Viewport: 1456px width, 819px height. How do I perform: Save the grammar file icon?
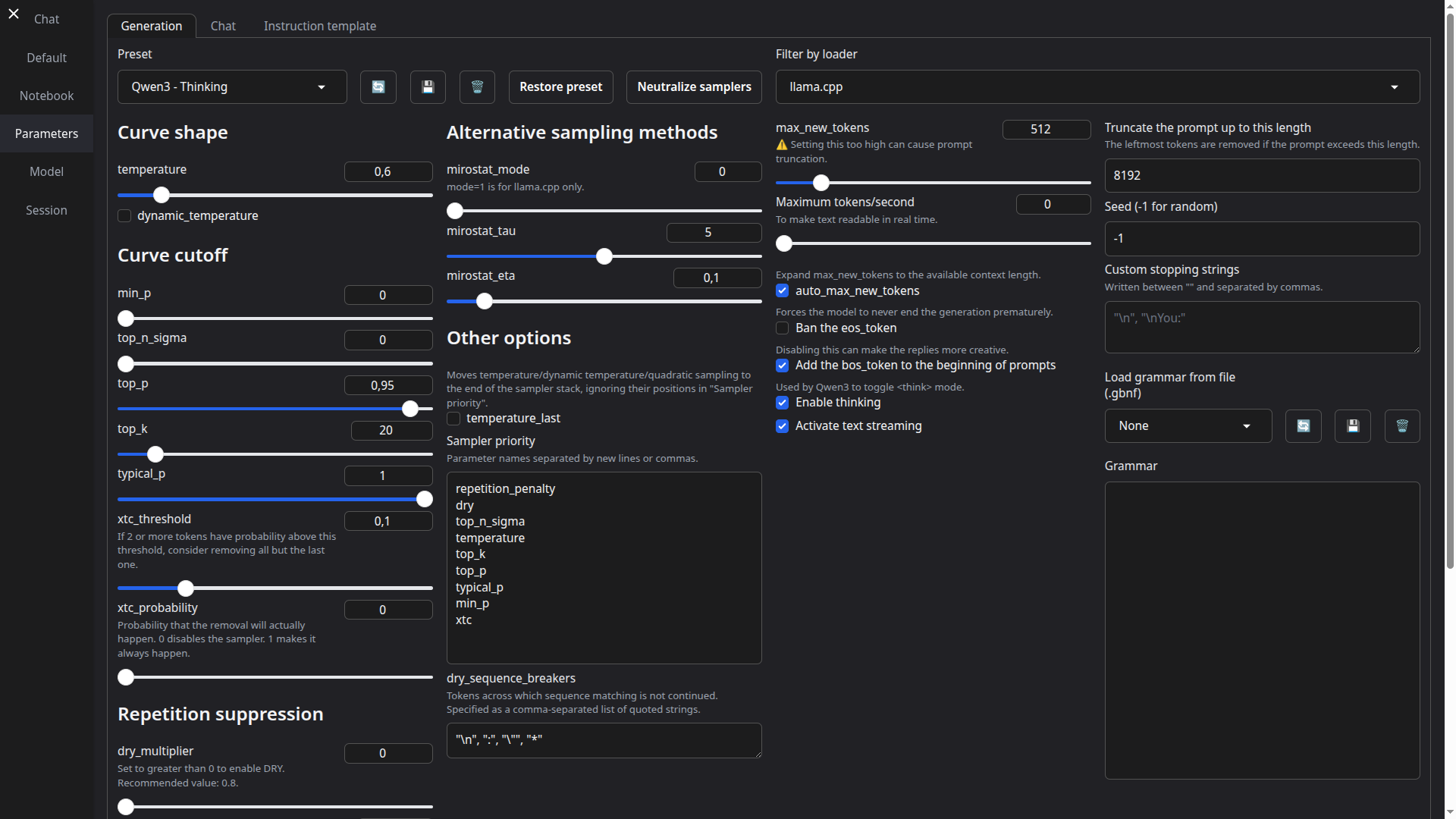pos(1352,425)
